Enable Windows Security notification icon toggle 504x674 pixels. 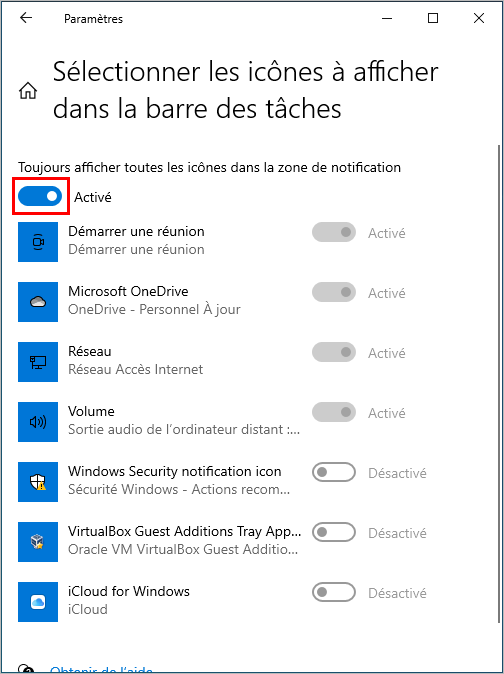(334, 472)
